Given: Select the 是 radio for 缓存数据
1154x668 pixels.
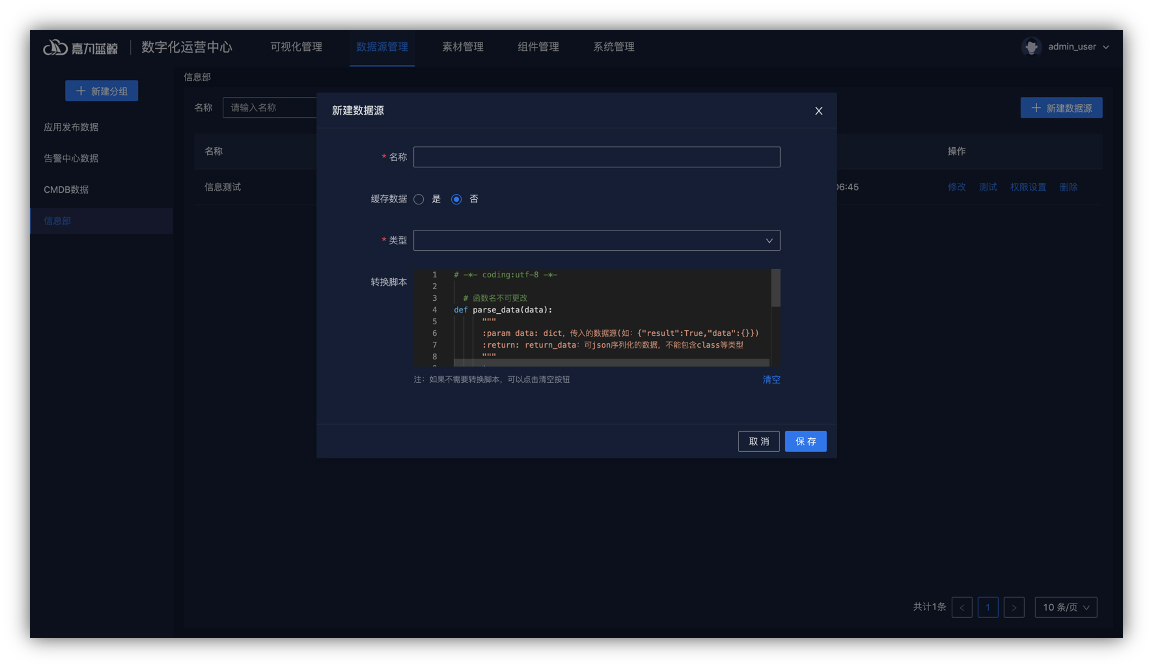Looking at the screenshot, I should 419,199.
